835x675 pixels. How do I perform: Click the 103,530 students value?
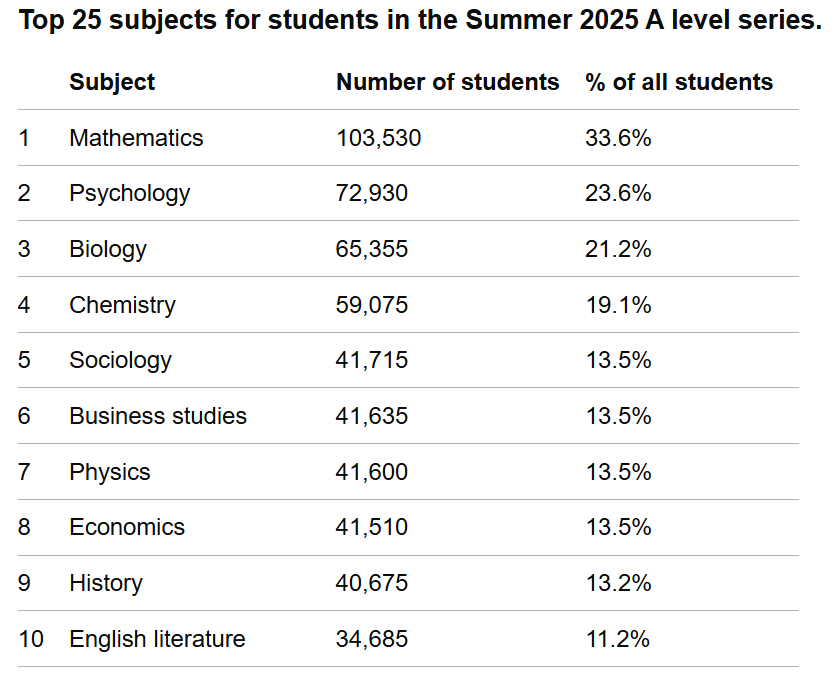[x=378, y=138]
